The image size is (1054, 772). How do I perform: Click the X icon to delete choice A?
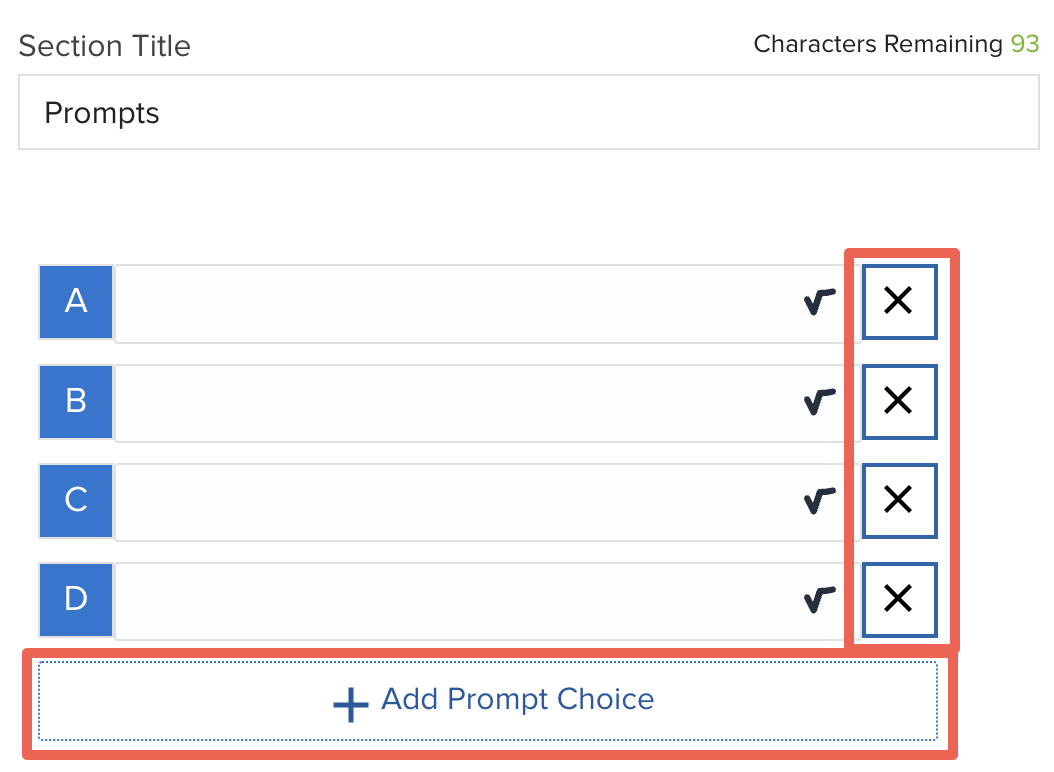[899, 301]
